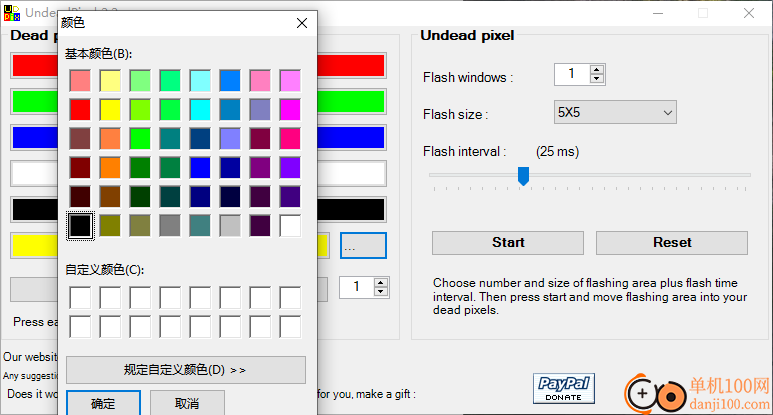Pick the light silver gray basic swatch
Viewport: 773px width, 415px height.
click(x=230, y=226)
